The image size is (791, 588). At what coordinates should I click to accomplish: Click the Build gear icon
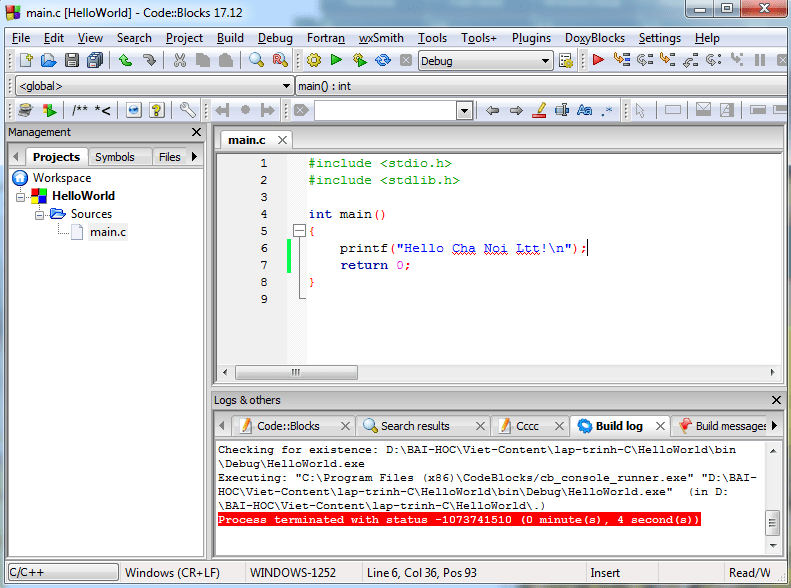(x=314, y=61)
